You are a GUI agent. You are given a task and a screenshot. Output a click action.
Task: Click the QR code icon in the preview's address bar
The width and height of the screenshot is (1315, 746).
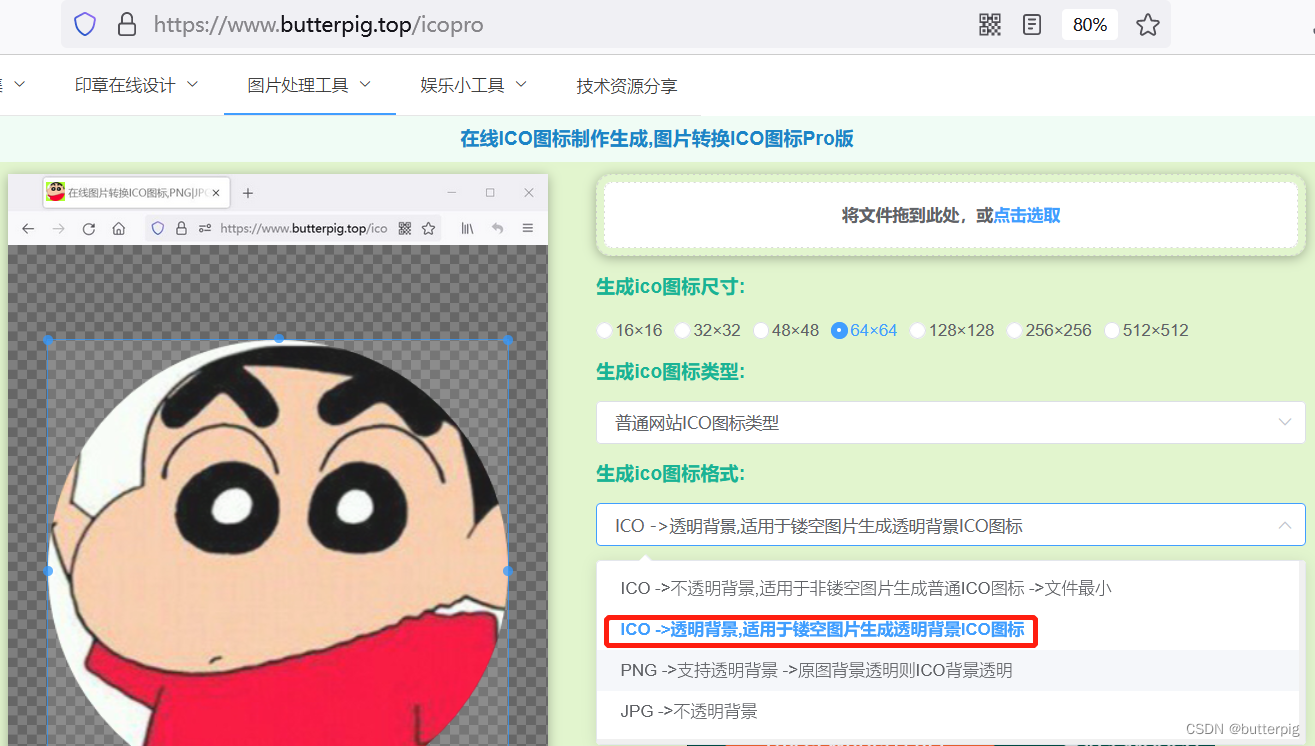tap(405, 228)
